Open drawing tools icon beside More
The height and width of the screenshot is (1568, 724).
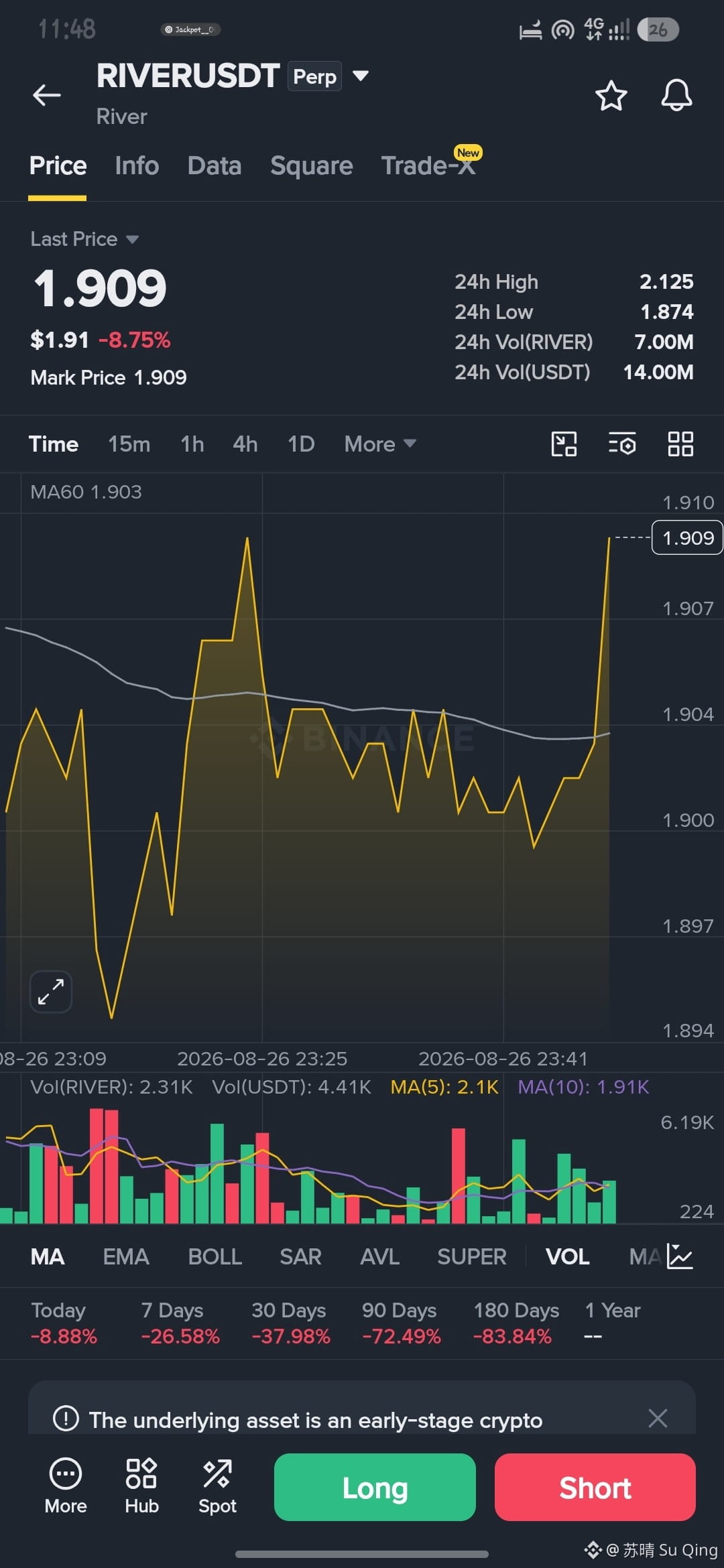pyautogui.click(x=564, y=444)
